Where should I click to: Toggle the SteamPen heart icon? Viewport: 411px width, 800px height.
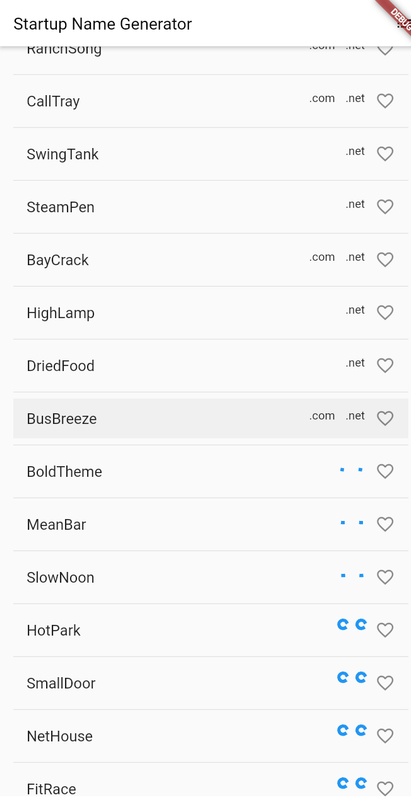pyautogui.click(x=385, y=207)
